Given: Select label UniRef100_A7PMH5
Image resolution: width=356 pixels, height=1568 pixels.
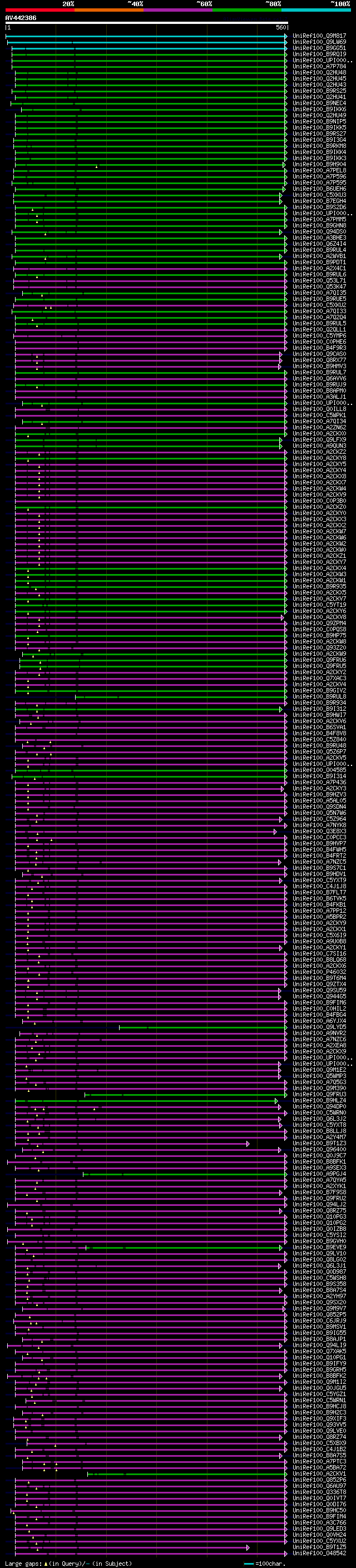Looking at the screenshot, I should 319,220.
